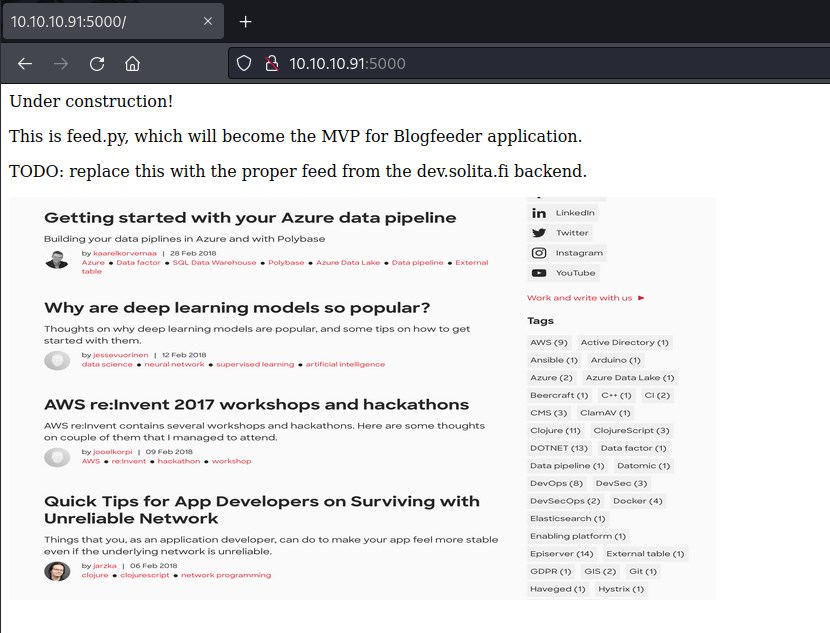Viewport: 830px width, 633px height.
Task: Click the Twitter bird icon
Action: 539,233
